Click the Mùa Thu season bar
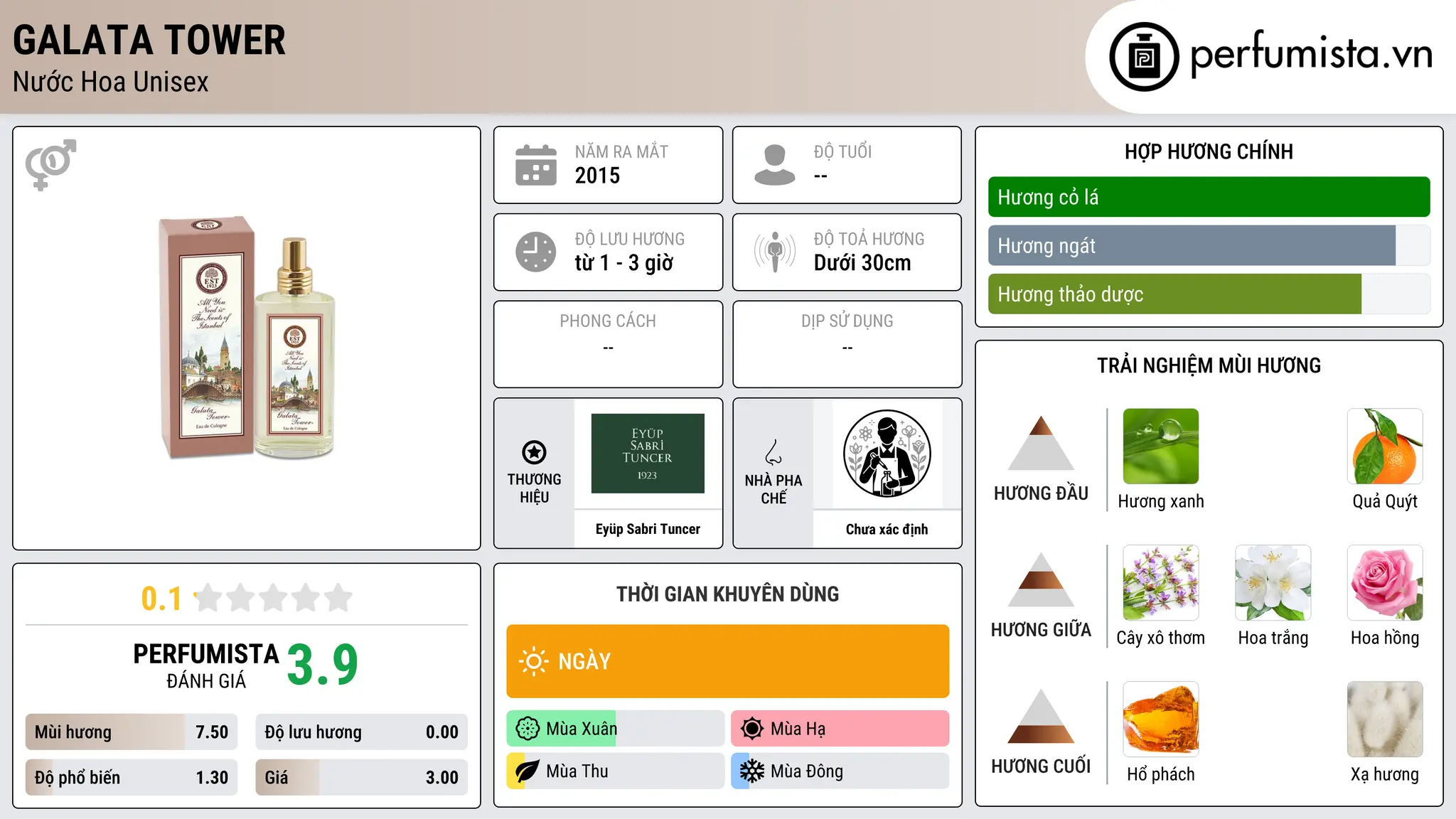The height and width of the screenshot is (819, 1456). (x=616, y=771)
